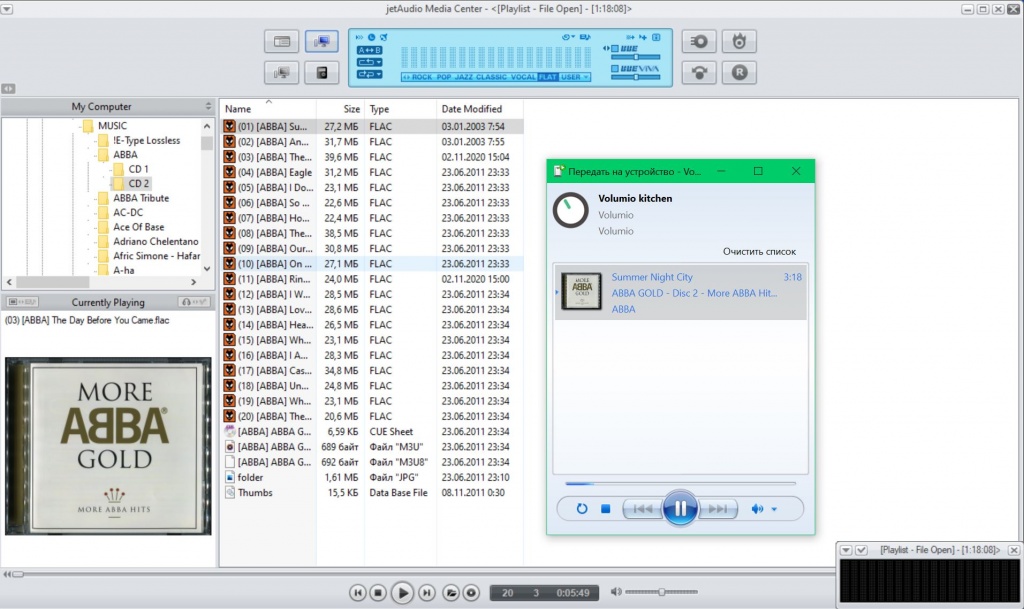Stop playback in jetAudio control bar

378,593
